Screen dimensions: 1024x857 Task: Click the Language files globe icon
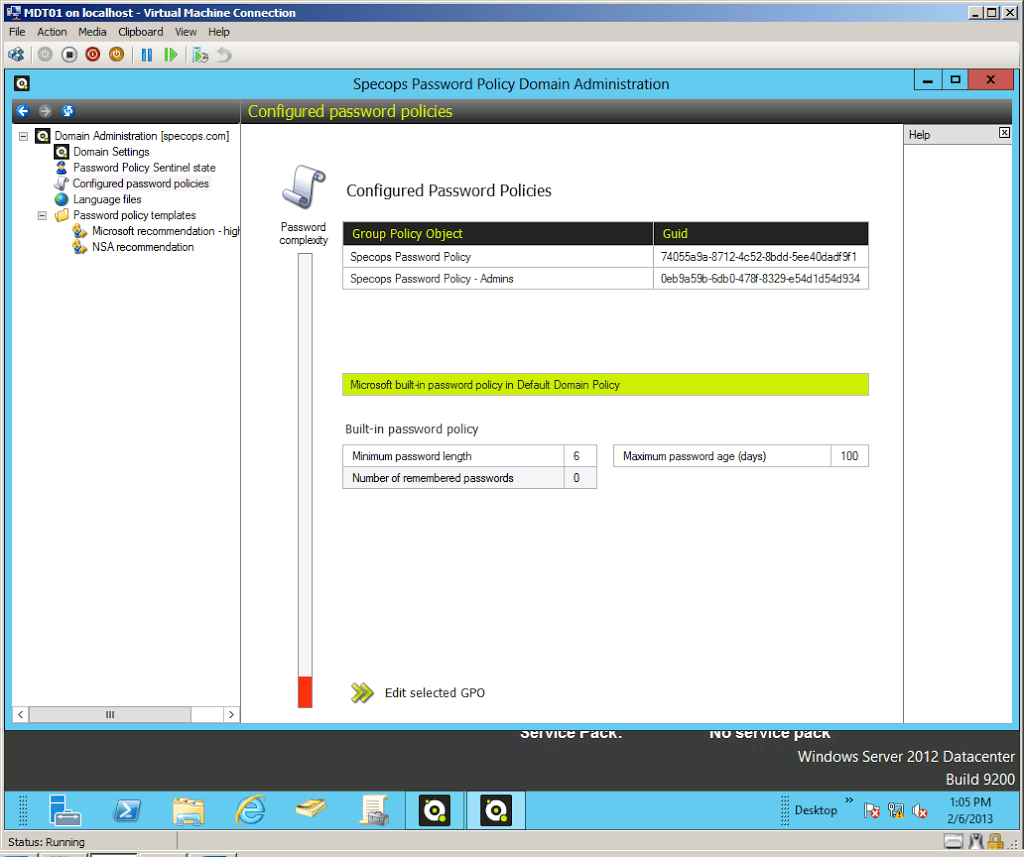(x=61, y=199)
